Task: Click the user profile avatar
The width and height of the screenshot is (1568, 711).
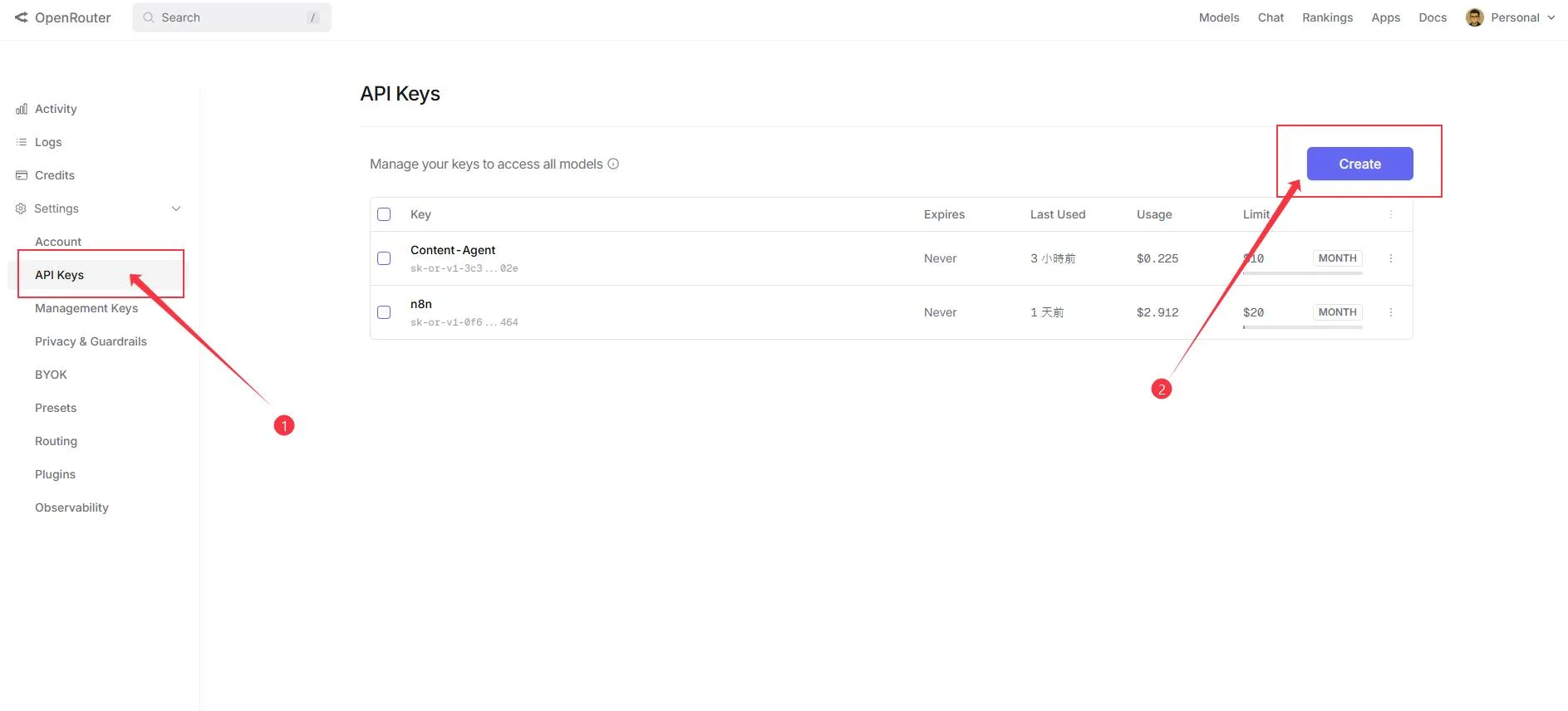Action: pyautogui.click(x=1475, y=17)
